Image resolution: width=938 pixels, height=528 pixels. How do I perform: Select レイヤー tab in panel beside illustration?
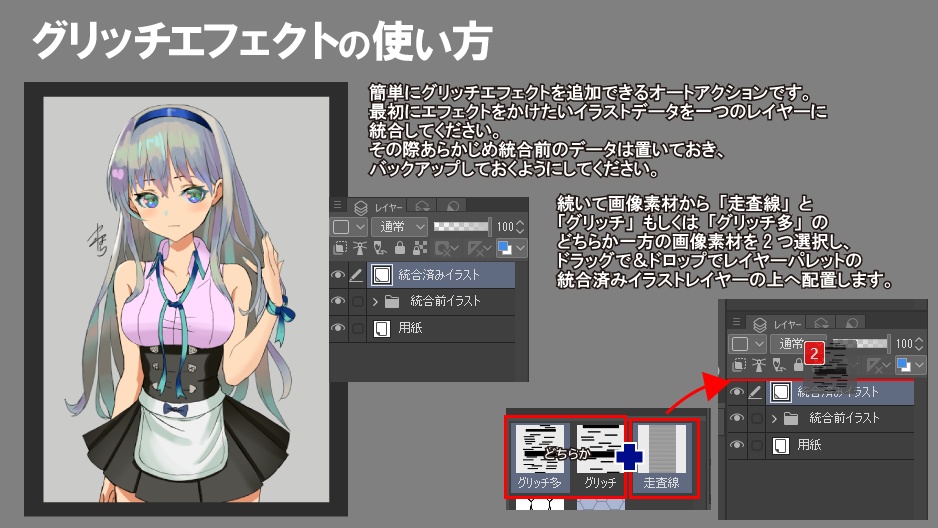point(377,207)
